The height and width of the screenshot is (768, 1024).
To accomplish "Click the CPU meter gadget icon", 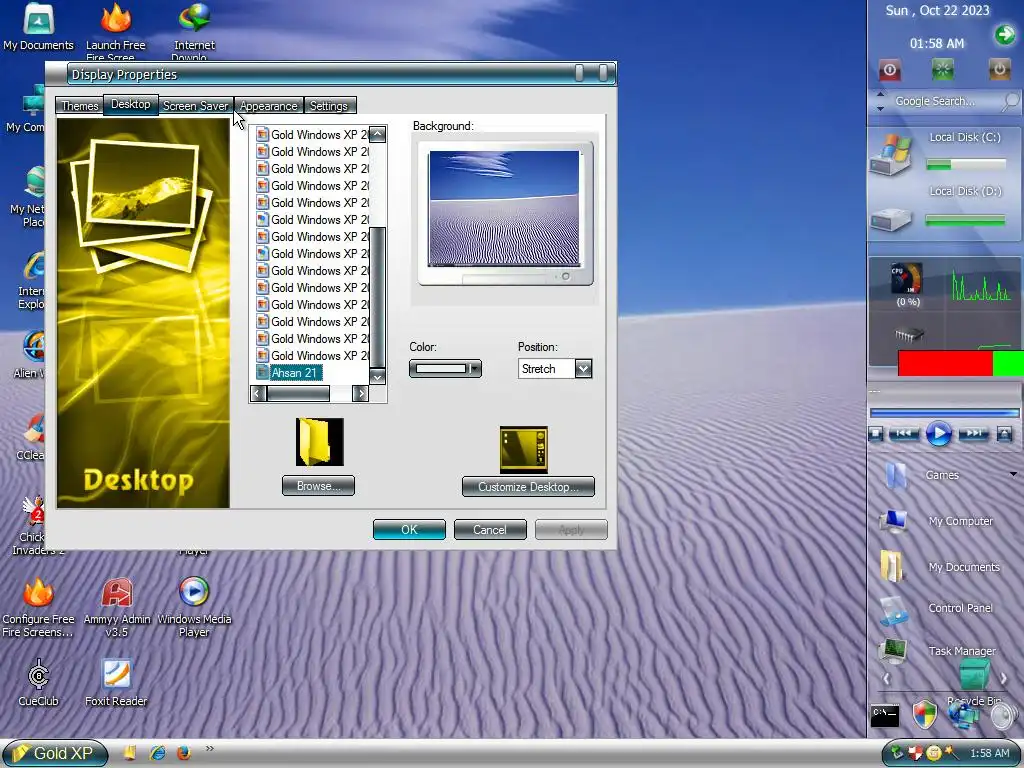I will tap(908, 279).
